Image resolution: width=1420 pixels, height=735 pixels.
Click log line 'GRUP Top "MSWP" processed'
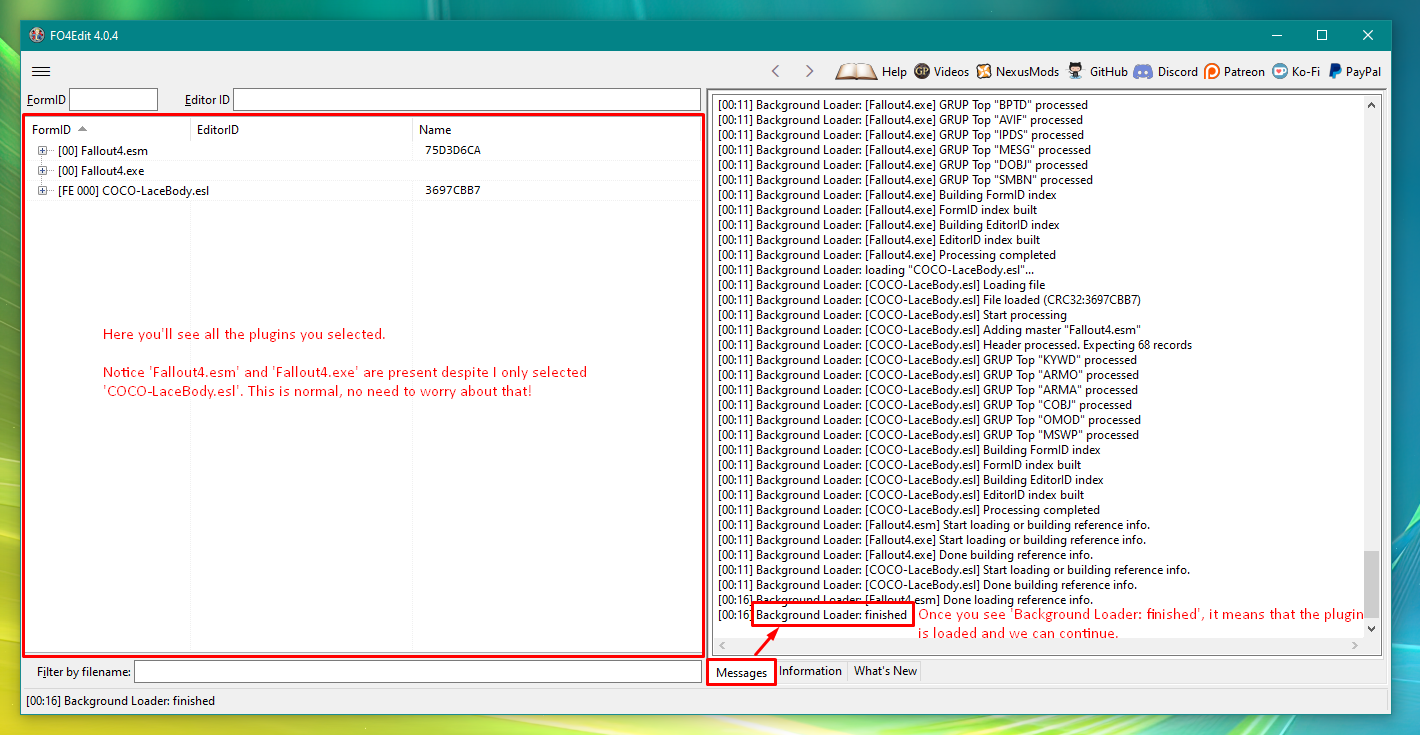click(928, 435)
